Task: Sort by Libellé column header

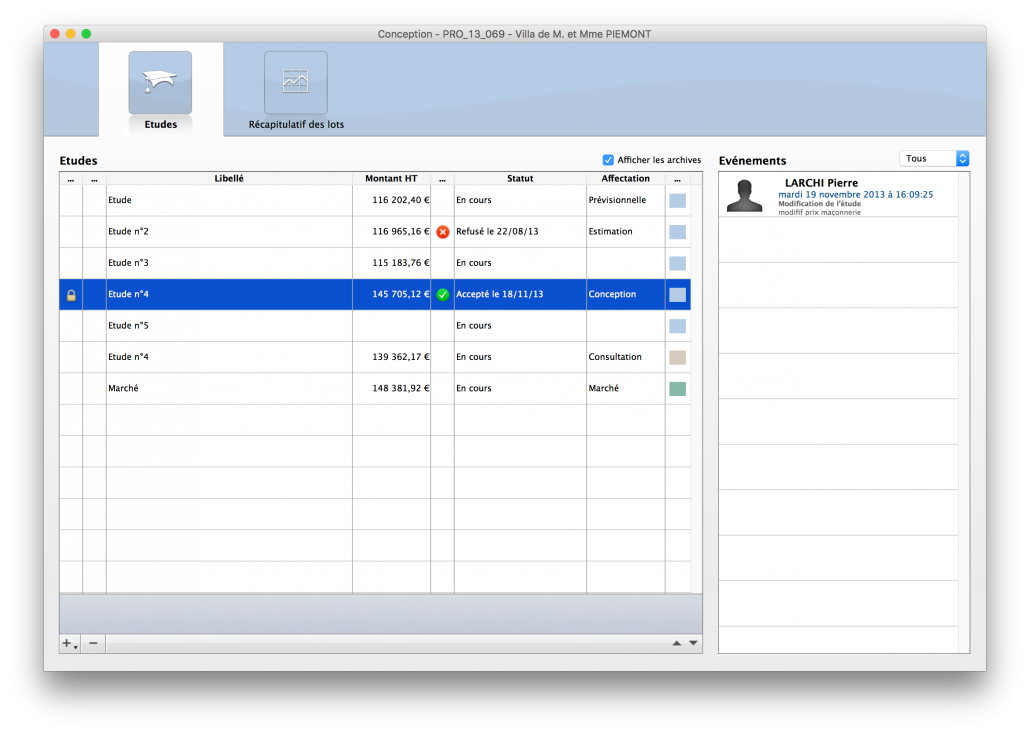Action: point(229,178)
